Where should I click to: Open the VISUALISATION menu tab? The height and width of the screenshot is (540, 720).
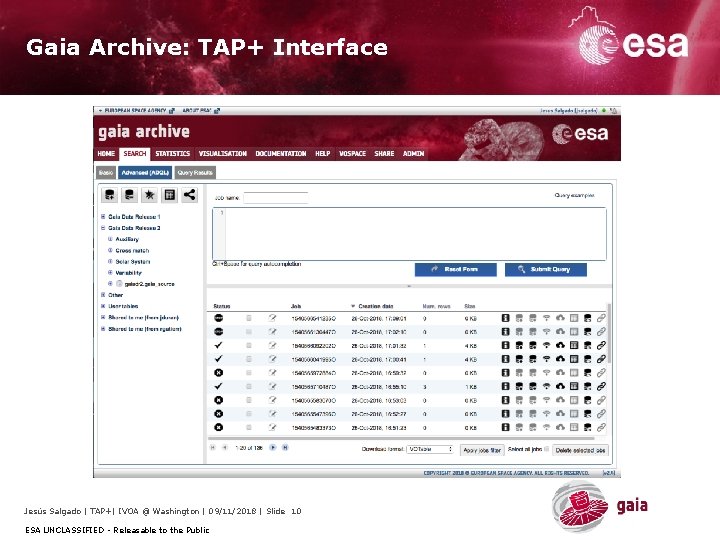click(x=223, y=153)
